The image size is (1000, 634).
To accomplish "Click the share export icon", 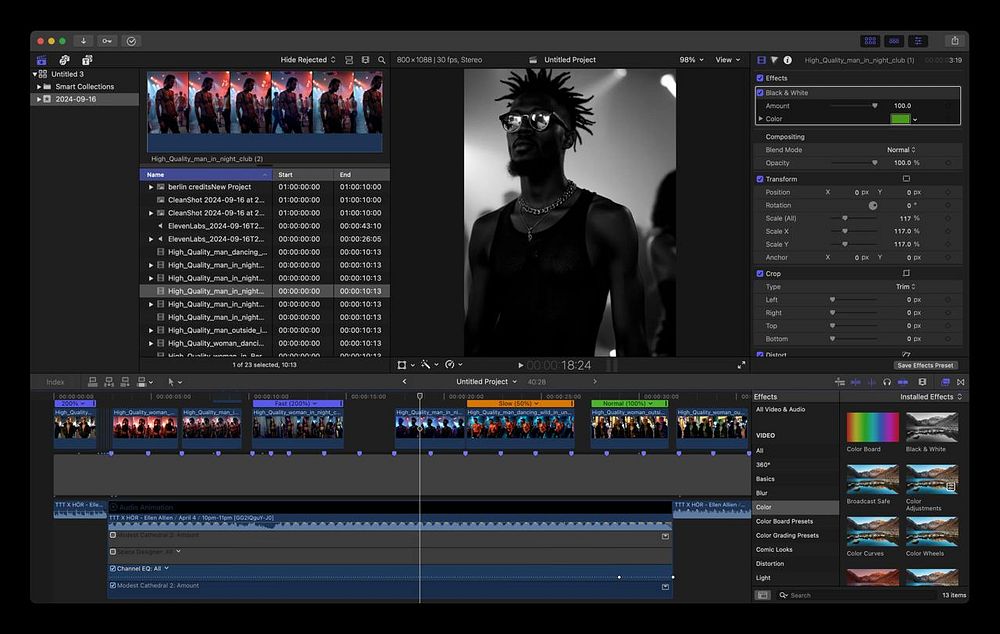I will coord(954,41).
